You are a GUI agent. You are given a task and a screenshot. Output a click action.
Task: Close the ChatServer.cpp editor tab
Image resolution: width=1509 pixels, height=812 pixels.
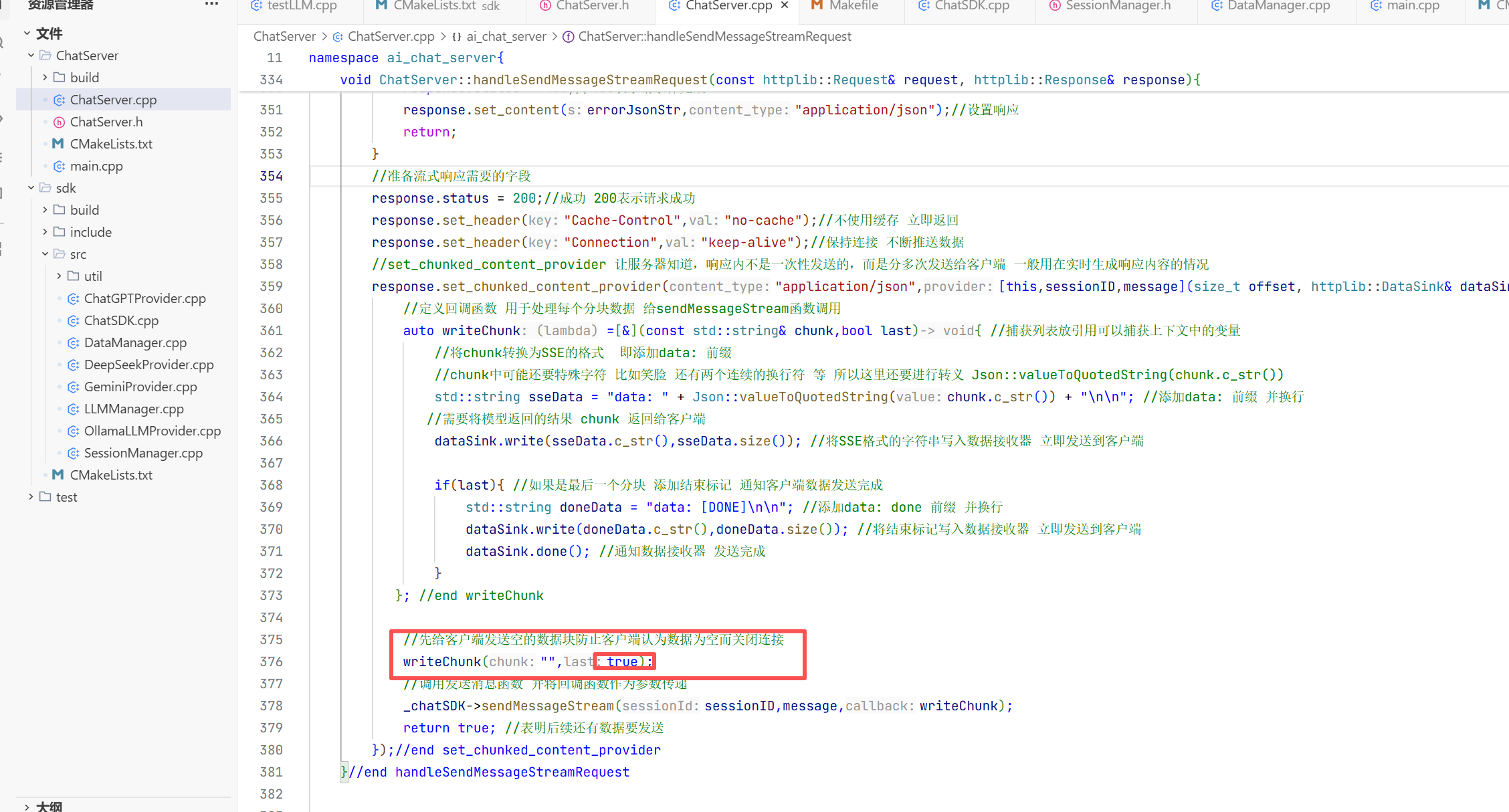[x=785, y=5]
